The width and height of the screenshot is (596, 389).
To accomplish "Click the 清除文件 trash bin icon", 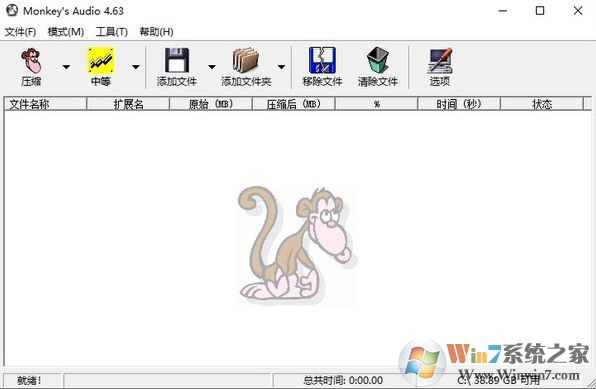I will click(x=378, y=60).
